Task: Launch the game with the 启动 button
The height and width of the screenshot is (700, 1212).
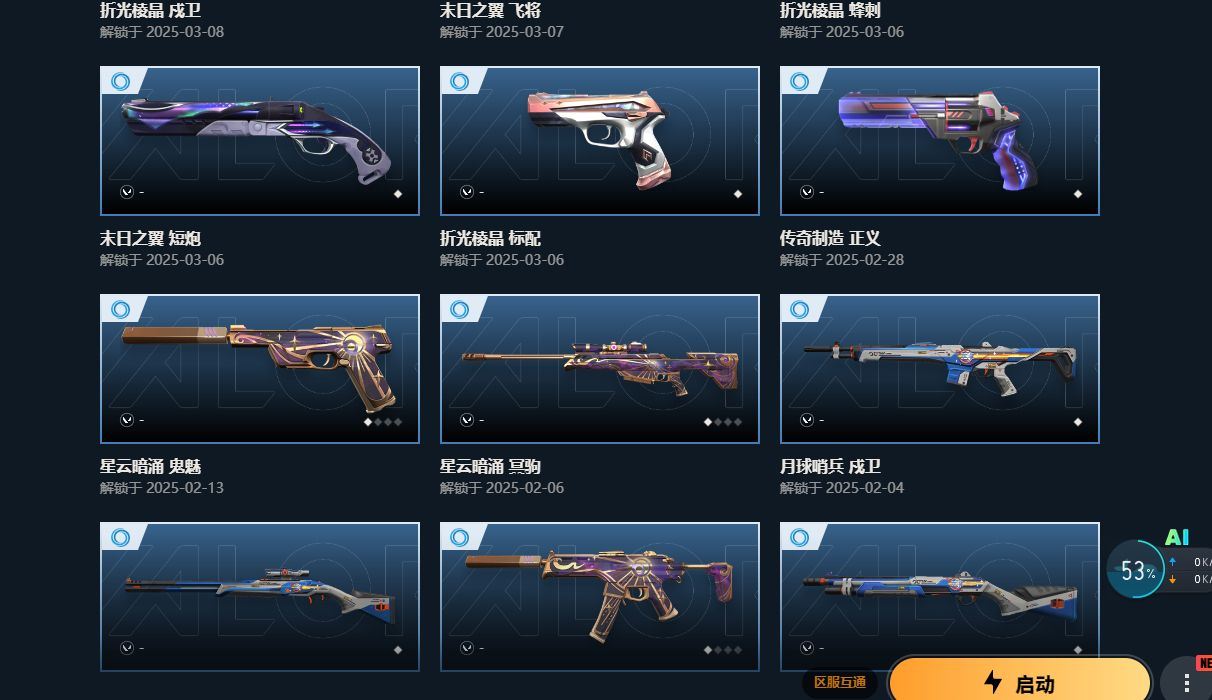Action: pyautogui.click(x=1020, y=680)
